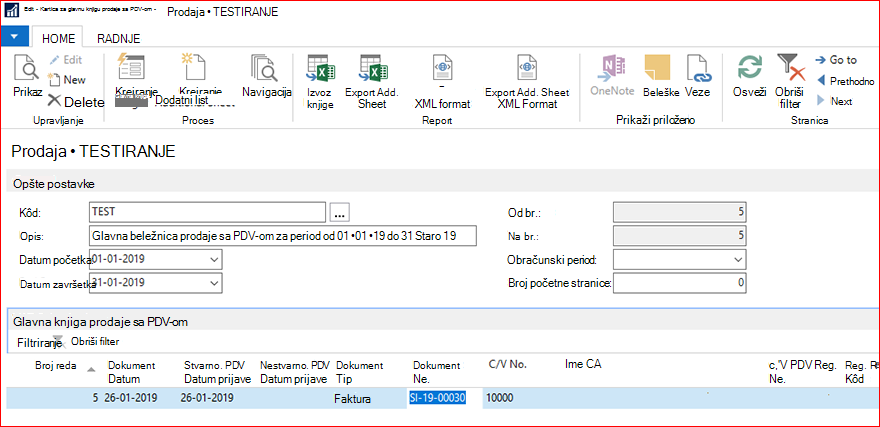Viewport: 880px width, 427px height.
Task: Click the 10000 C/V No. cell
Action: [x=501, y=399]
